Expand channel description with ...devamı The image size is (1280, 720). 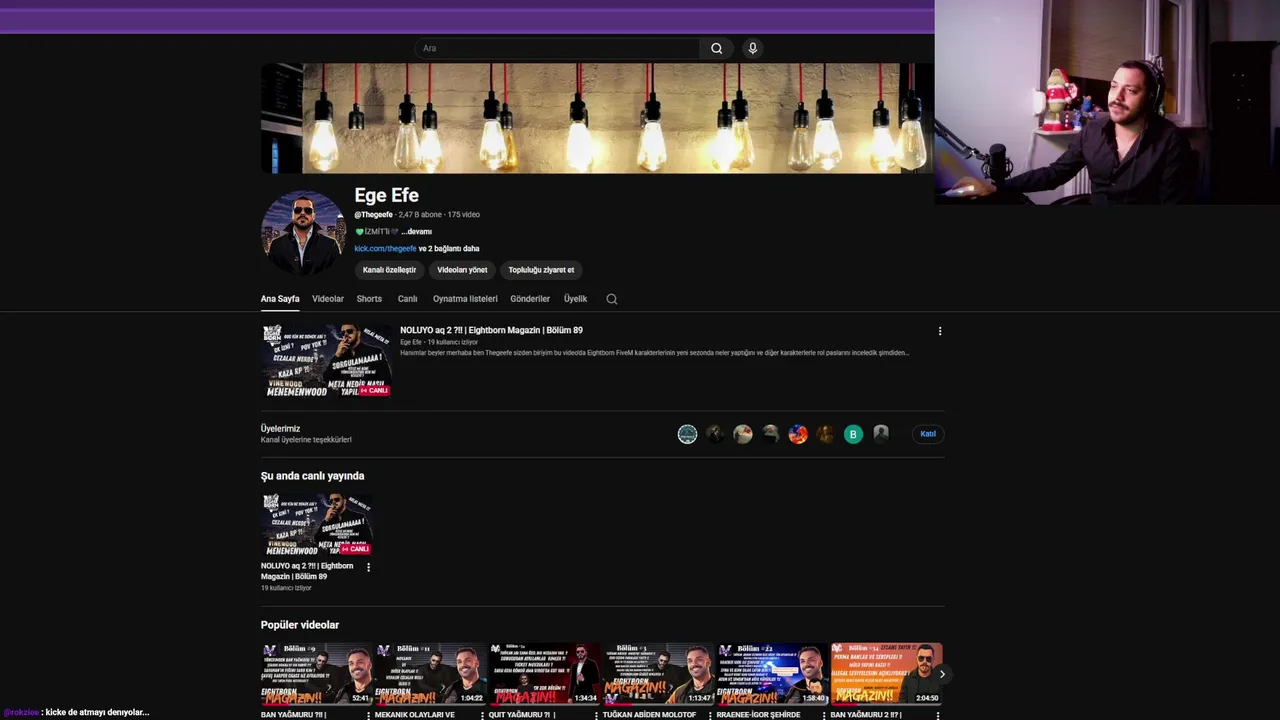click(416, 232)
